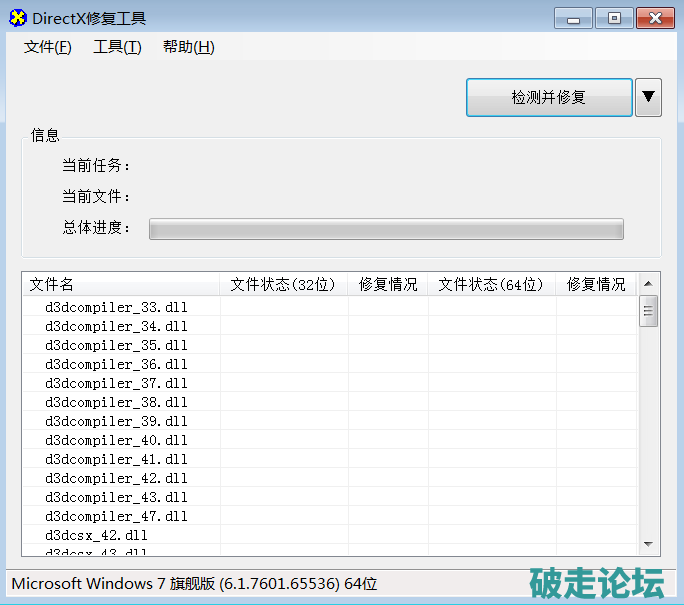
Task: Select the d3dcompiler_40.dll entry
Action: coord(116,440)
